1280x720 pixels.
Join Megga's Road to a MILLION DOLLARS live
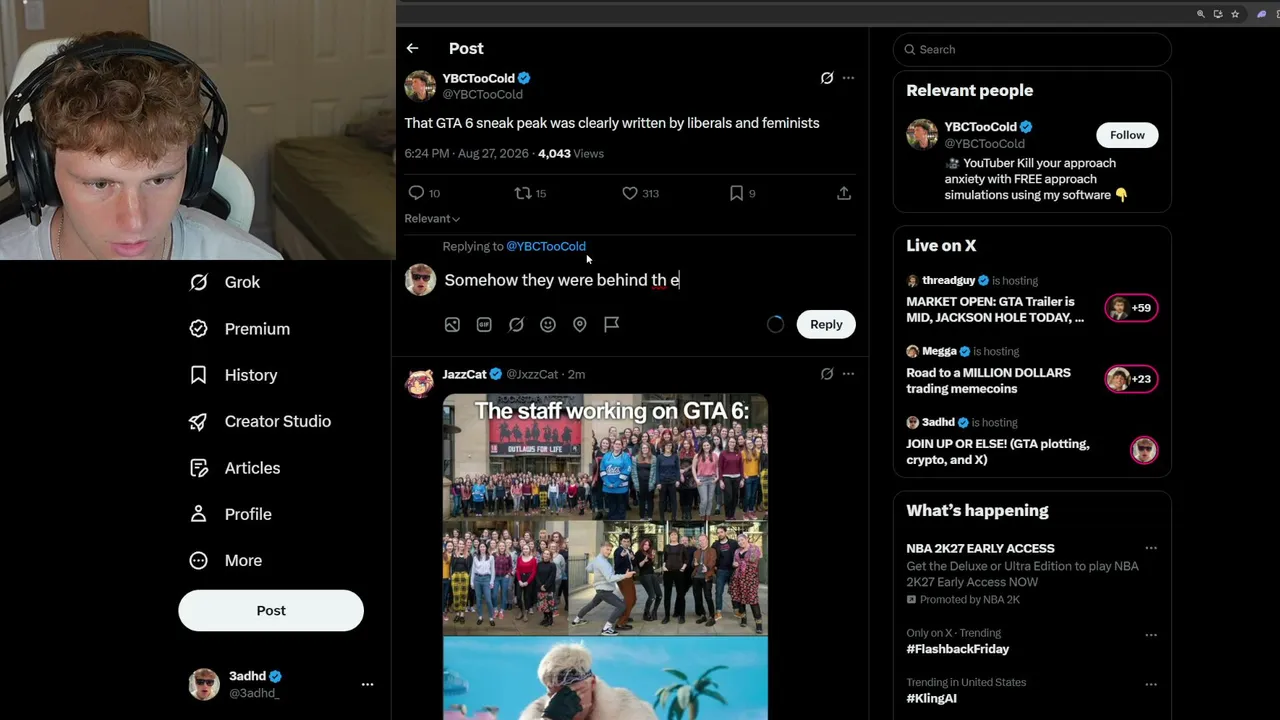click(x=988, y=380)
